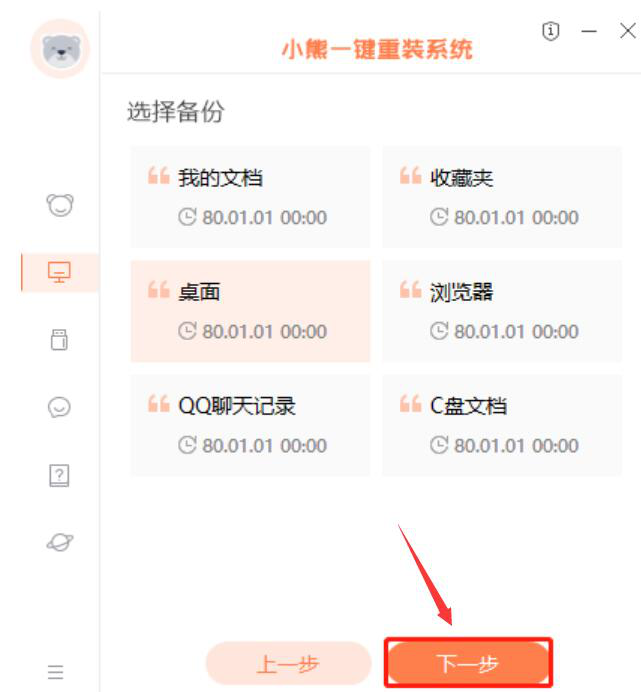Click the 上一步 button

point(288,663)
